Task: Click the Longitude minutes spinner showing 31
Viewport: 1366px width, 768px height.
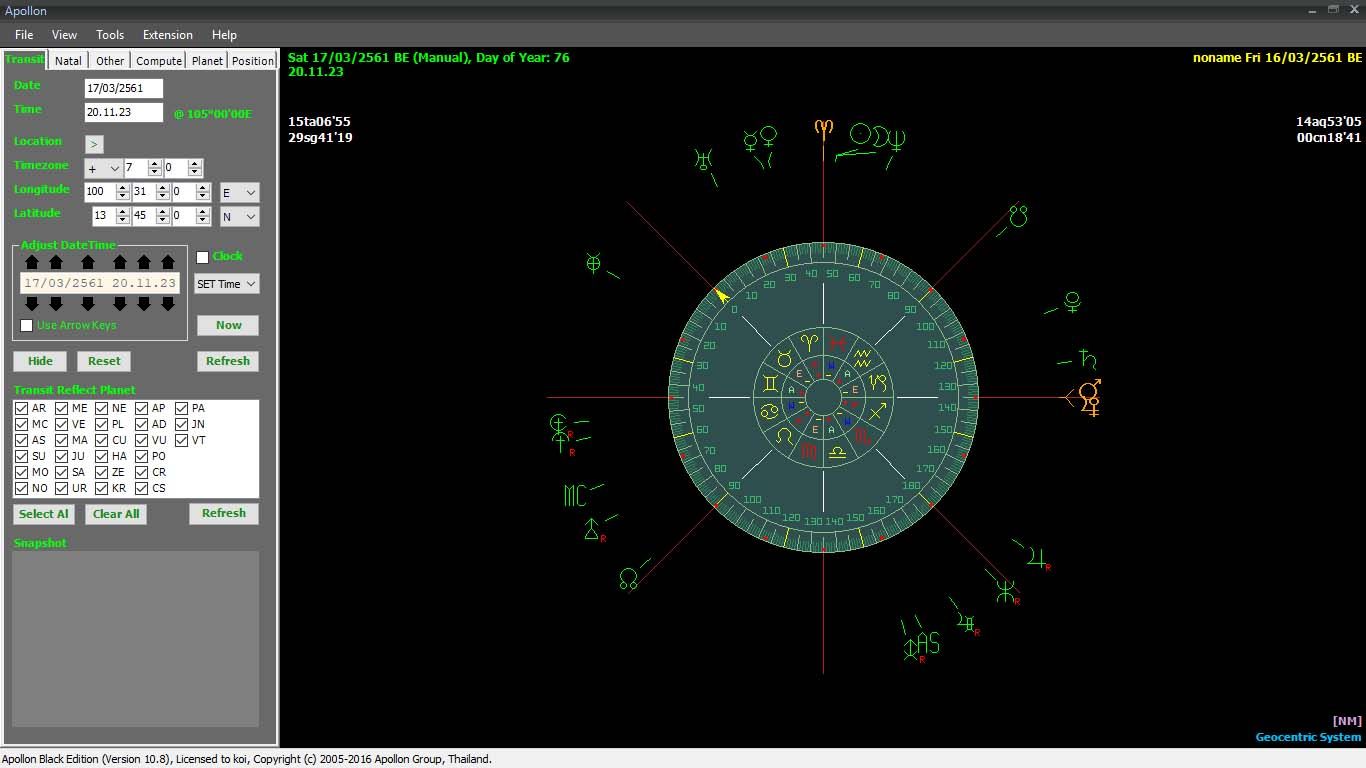Action: pos(151,192)
